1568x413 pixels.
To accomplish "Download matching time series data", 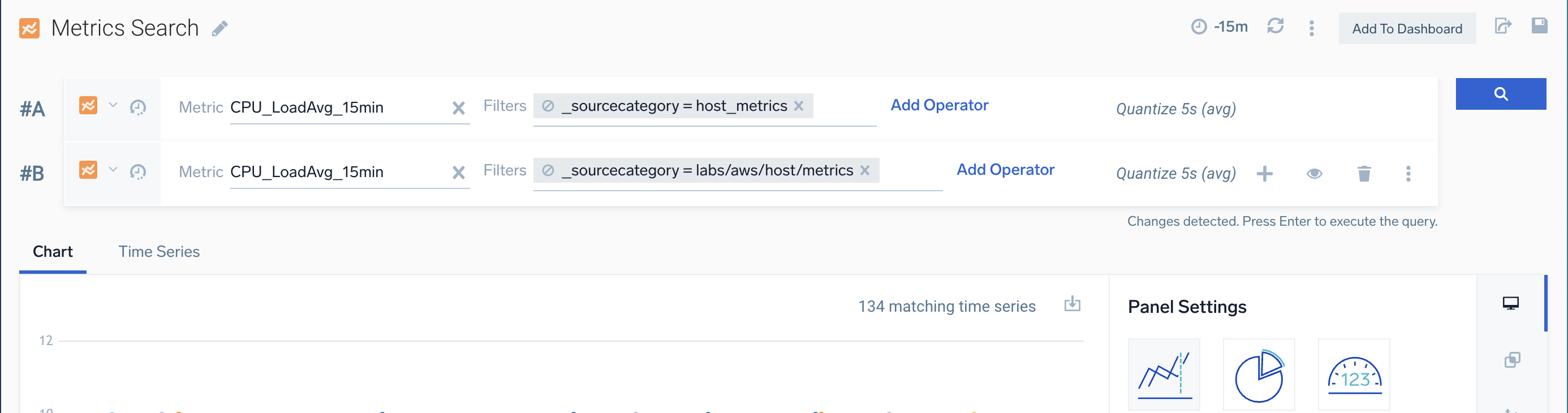I will coord(1072,304).
